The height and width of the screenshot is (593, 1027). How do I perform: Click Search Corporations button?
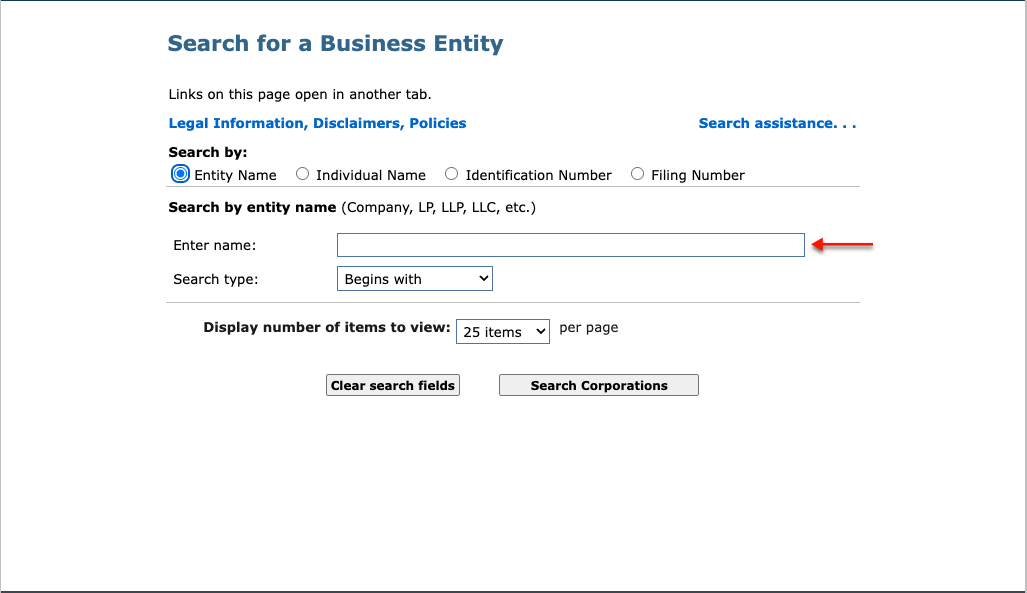pos(599,385)
